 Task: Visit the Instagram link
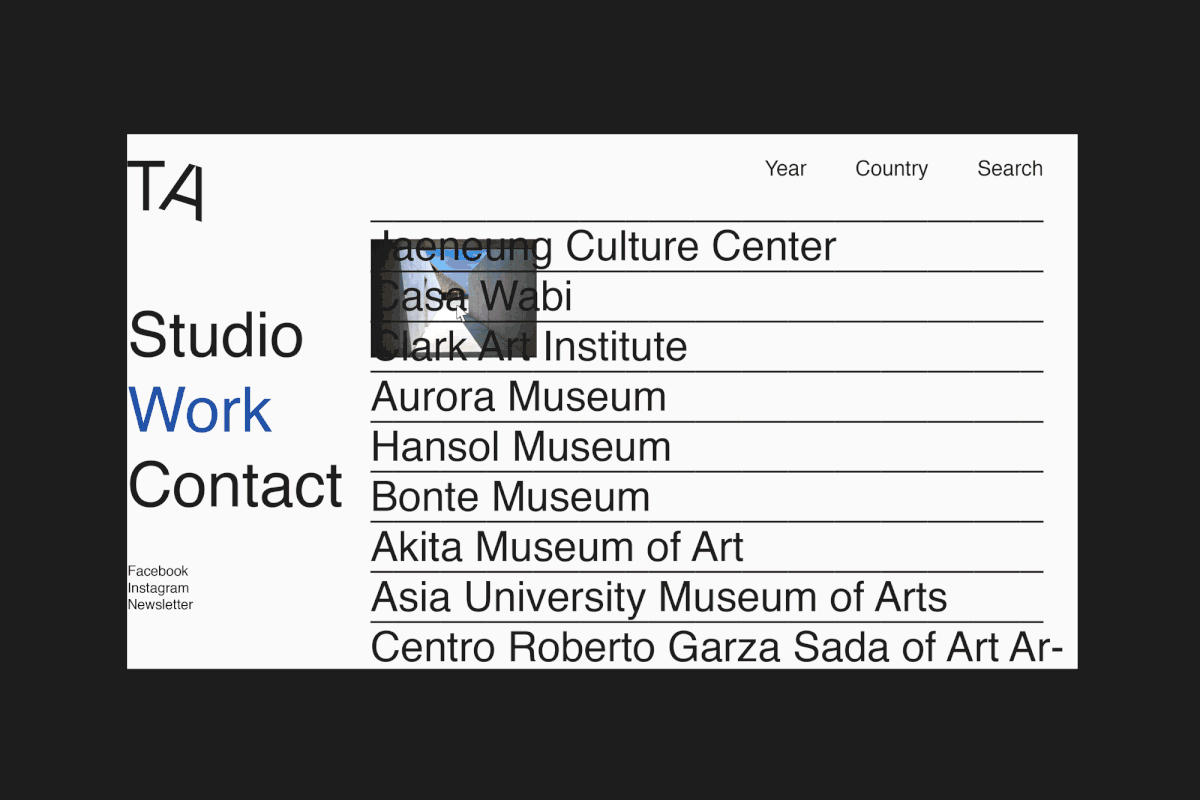[158, 588]
